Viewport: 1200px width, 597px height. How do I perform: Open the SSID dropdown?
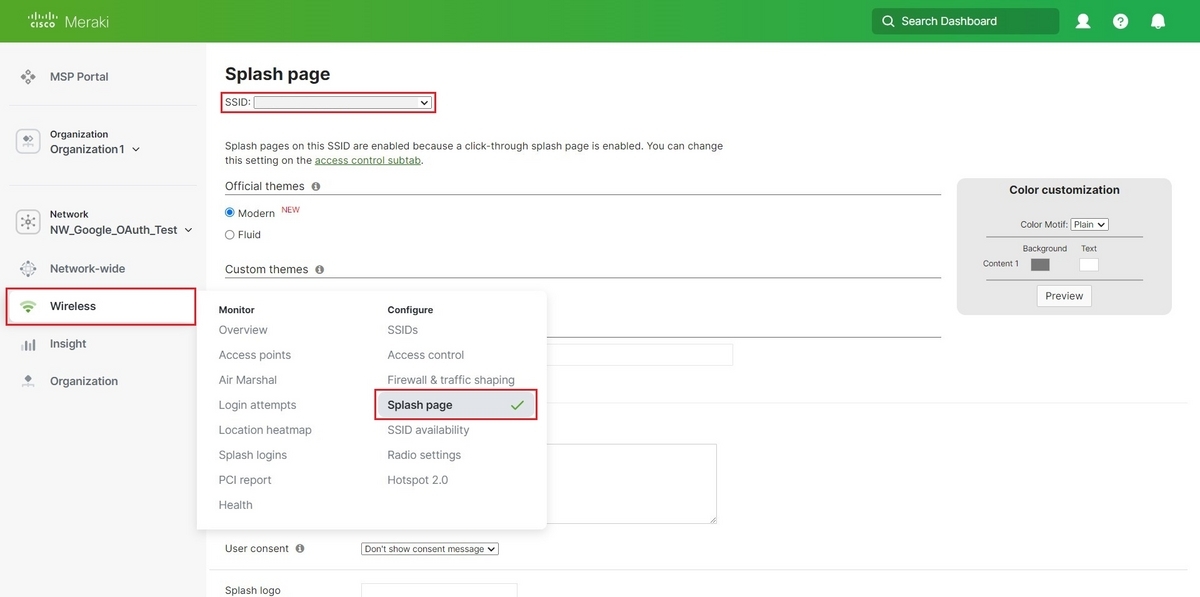point(343,101)
